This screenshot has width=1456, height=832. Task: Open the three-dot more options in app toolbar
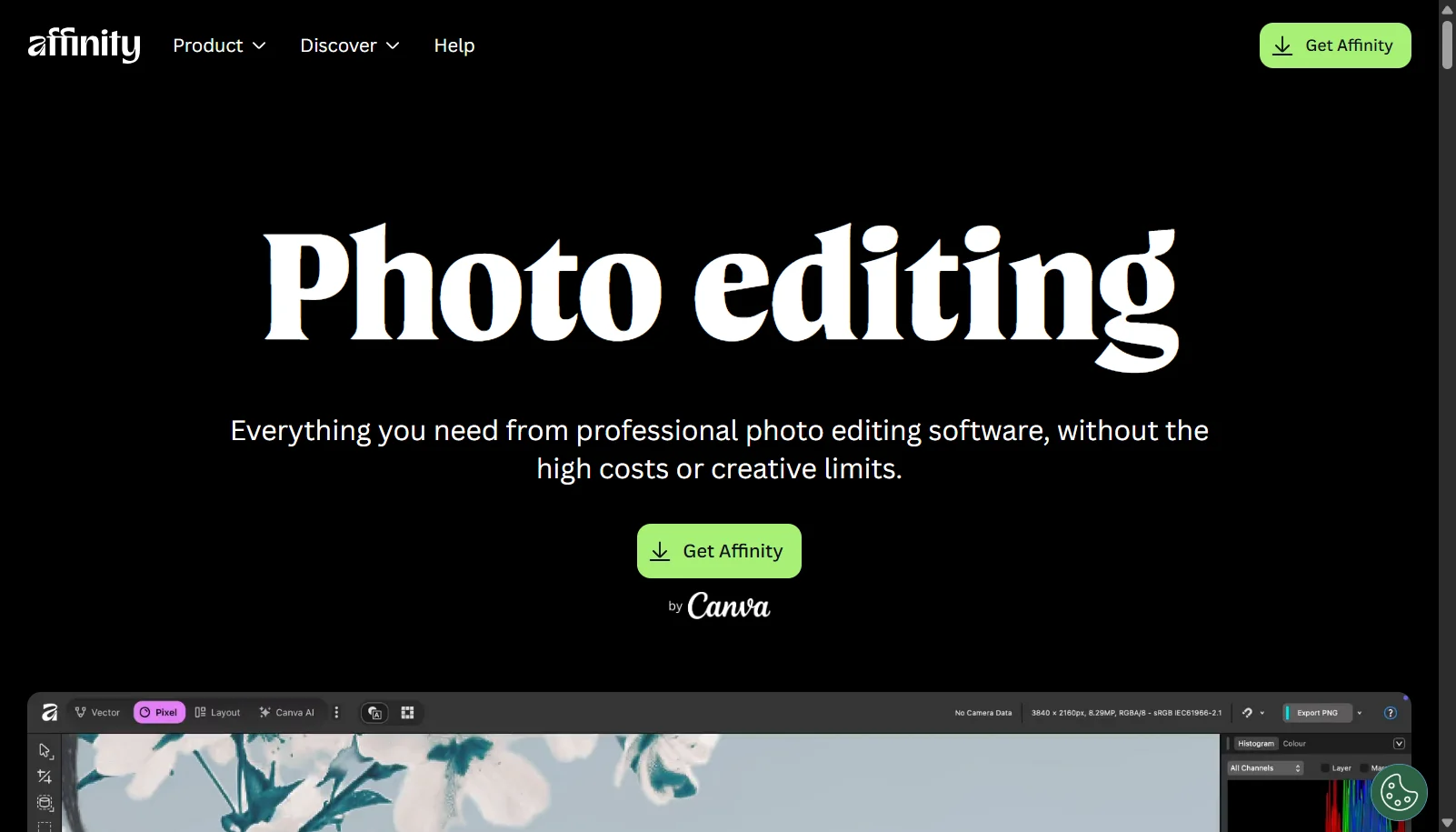point(336,713)
